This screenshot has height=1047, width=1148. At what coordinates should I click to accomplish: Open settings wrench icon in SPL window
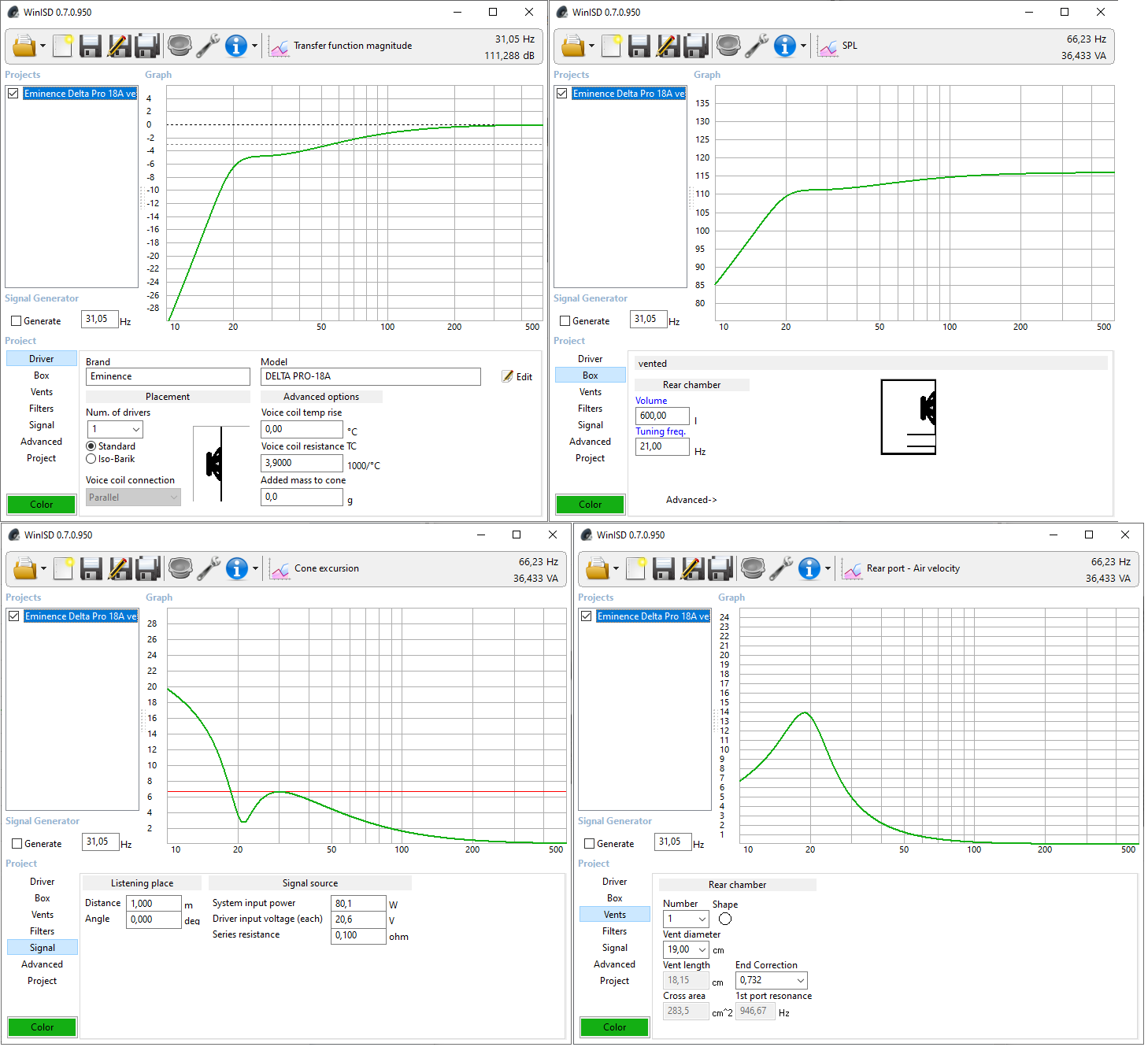pyautogui.click(x=757, y=46)
